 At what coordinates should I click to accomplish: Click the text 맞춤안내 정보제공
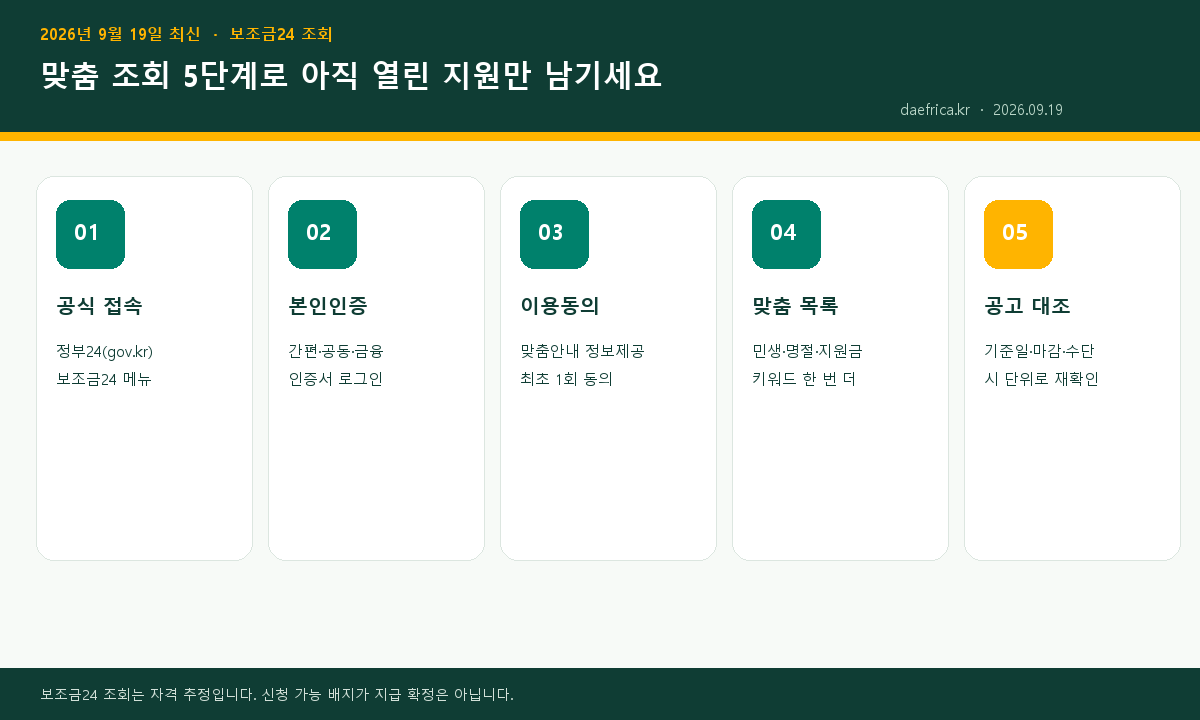pyautogui.click(x=582, y=351)
